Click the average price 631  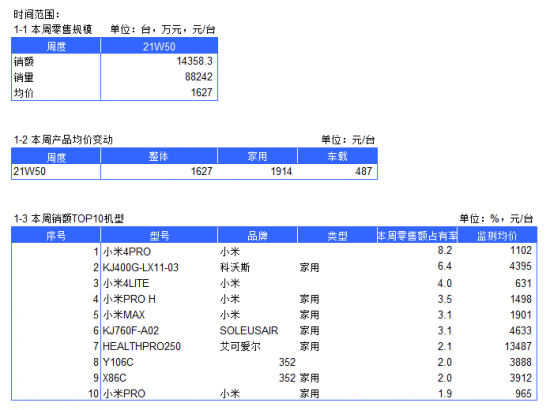click(523, 283)
